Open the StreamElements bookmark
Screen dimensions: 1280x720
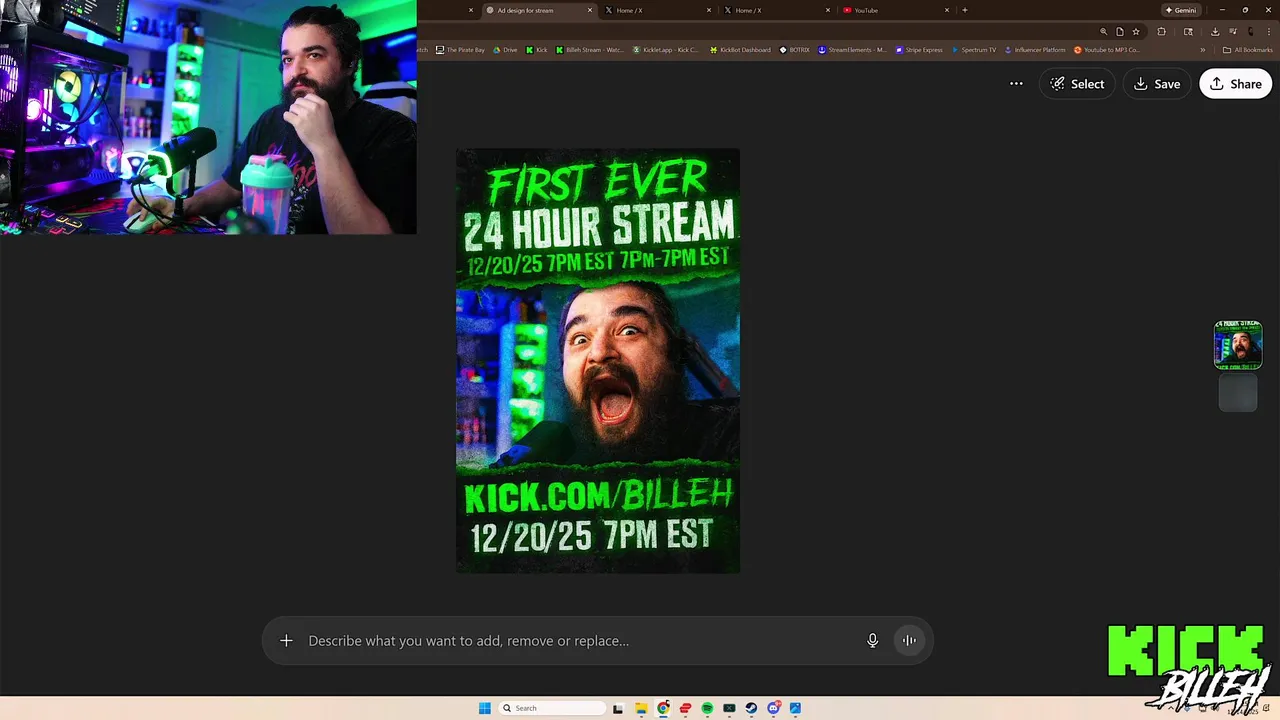(x=852, y=50)
